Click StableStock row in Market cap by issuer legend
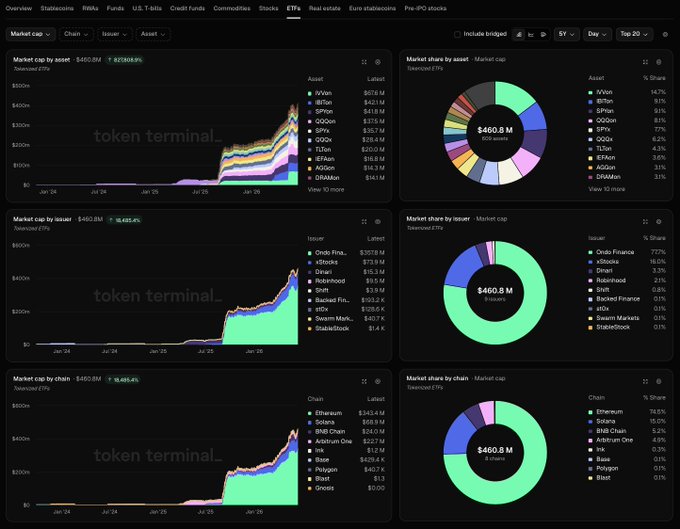This screenshot has width=680, height=529. pyautogui.click(x=346, y=328)
